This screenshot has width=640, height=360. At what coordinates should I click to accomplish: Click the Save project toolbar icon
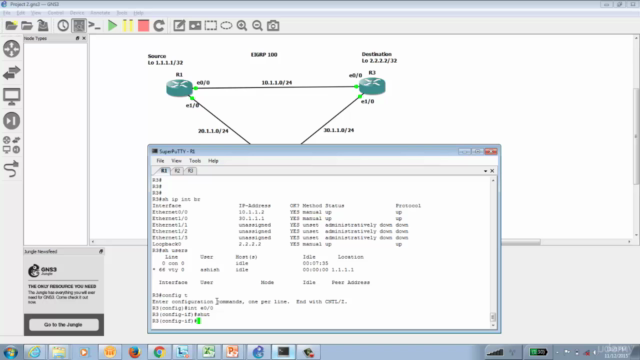click(x=43, y=26)
